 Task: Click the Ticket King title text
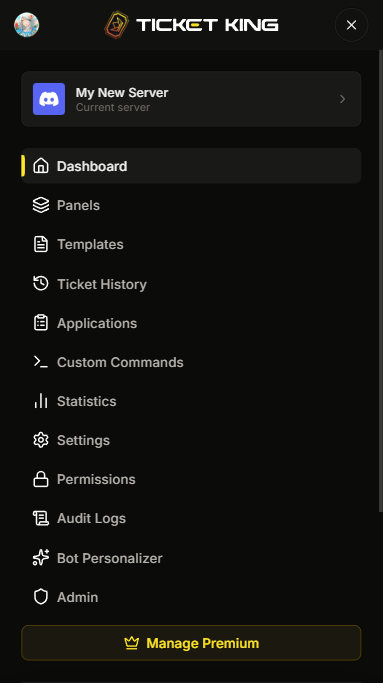[x=207, y=25]
